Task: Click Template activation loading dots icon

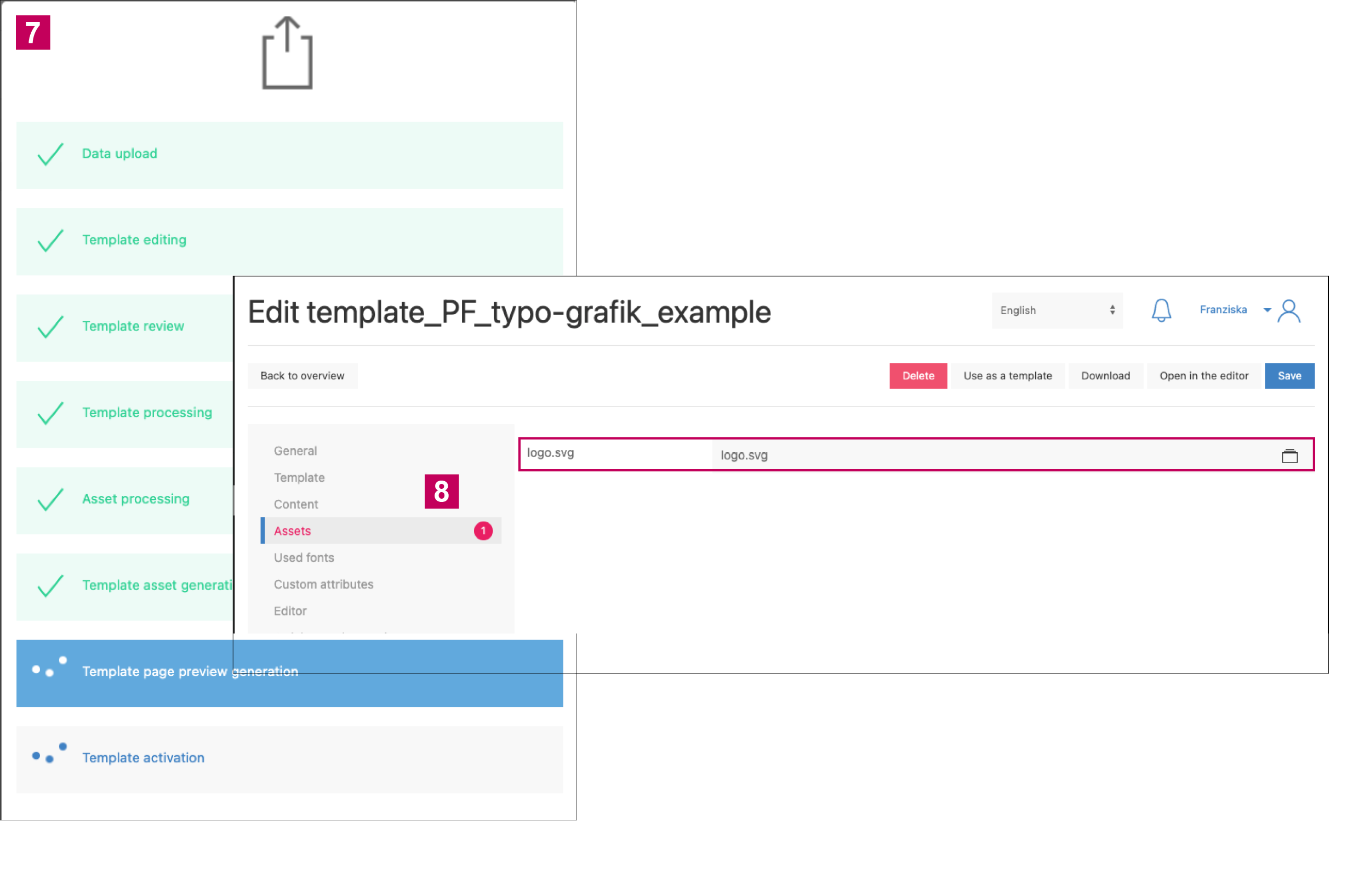Action: coord(49,754)
